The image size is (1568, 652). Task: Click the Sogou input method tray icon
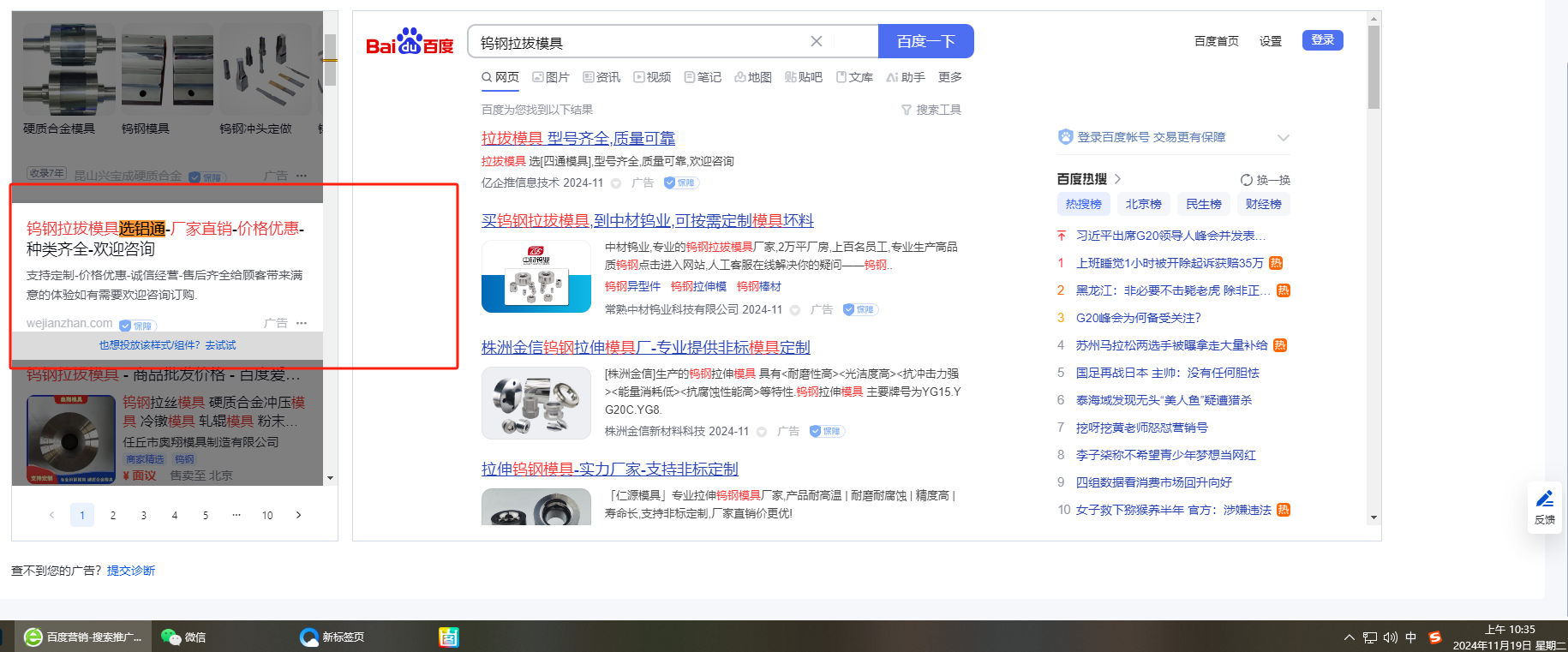tap(1434, 637)
